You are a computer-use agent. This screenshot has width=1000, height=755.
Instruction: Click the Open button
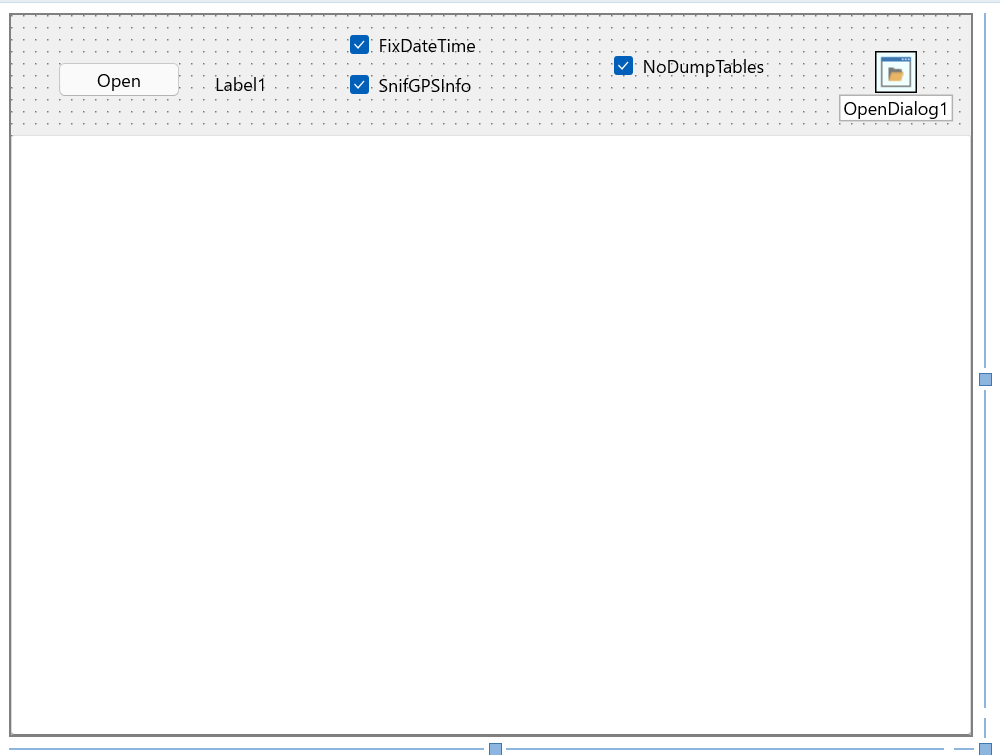click(119, 80)
